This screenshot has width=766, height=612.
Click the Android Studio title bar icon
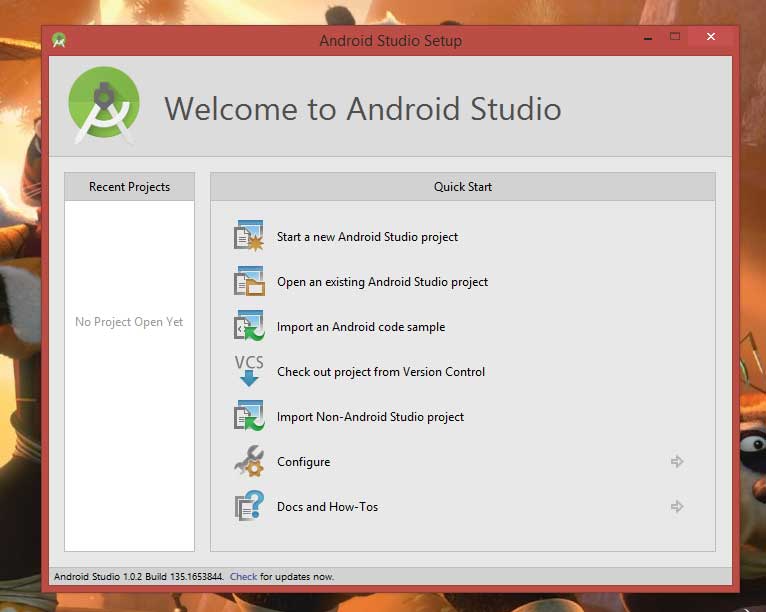59,40
